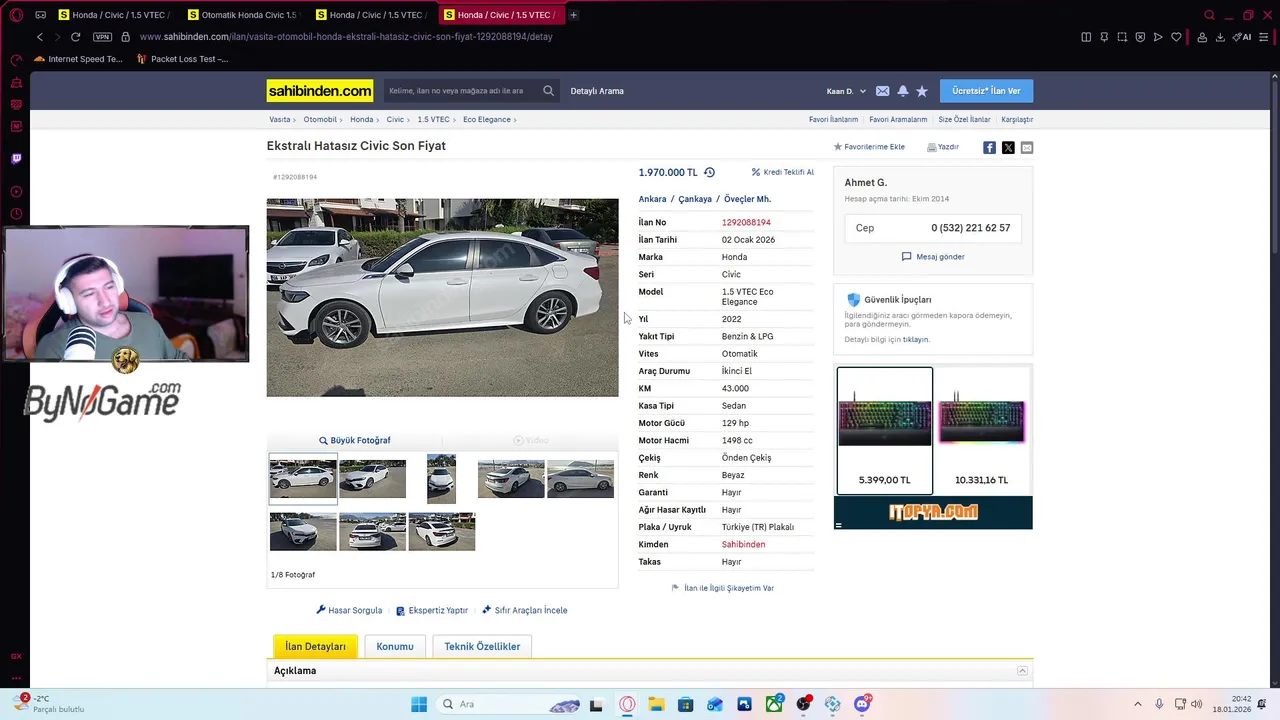1280x720 pixels.
Task: Go back with the browser back arrow
Action: tap(40, 37)
